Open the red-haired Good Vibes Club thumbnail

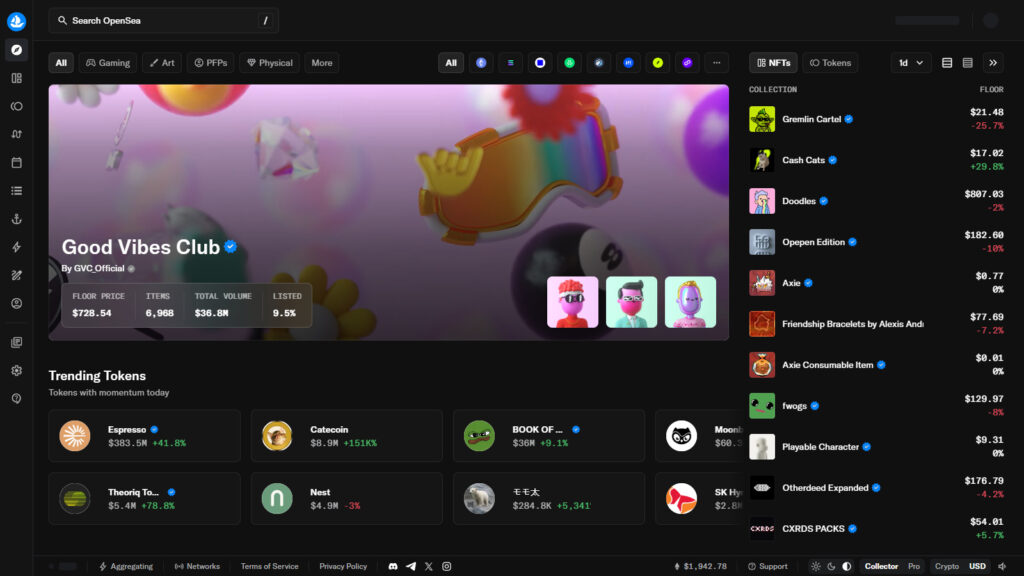(x=573, y=302)
